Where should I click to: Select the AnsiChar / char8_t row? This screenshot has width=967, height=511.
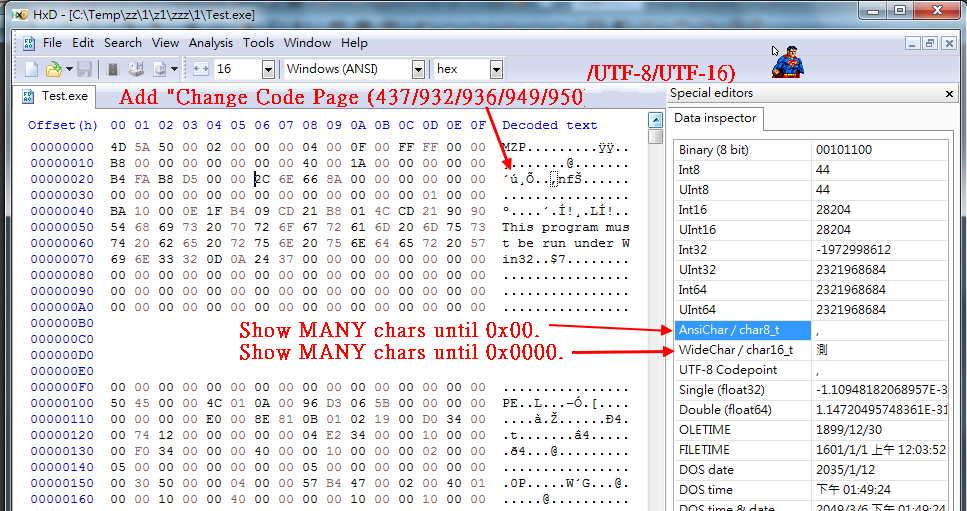point(810,330)
